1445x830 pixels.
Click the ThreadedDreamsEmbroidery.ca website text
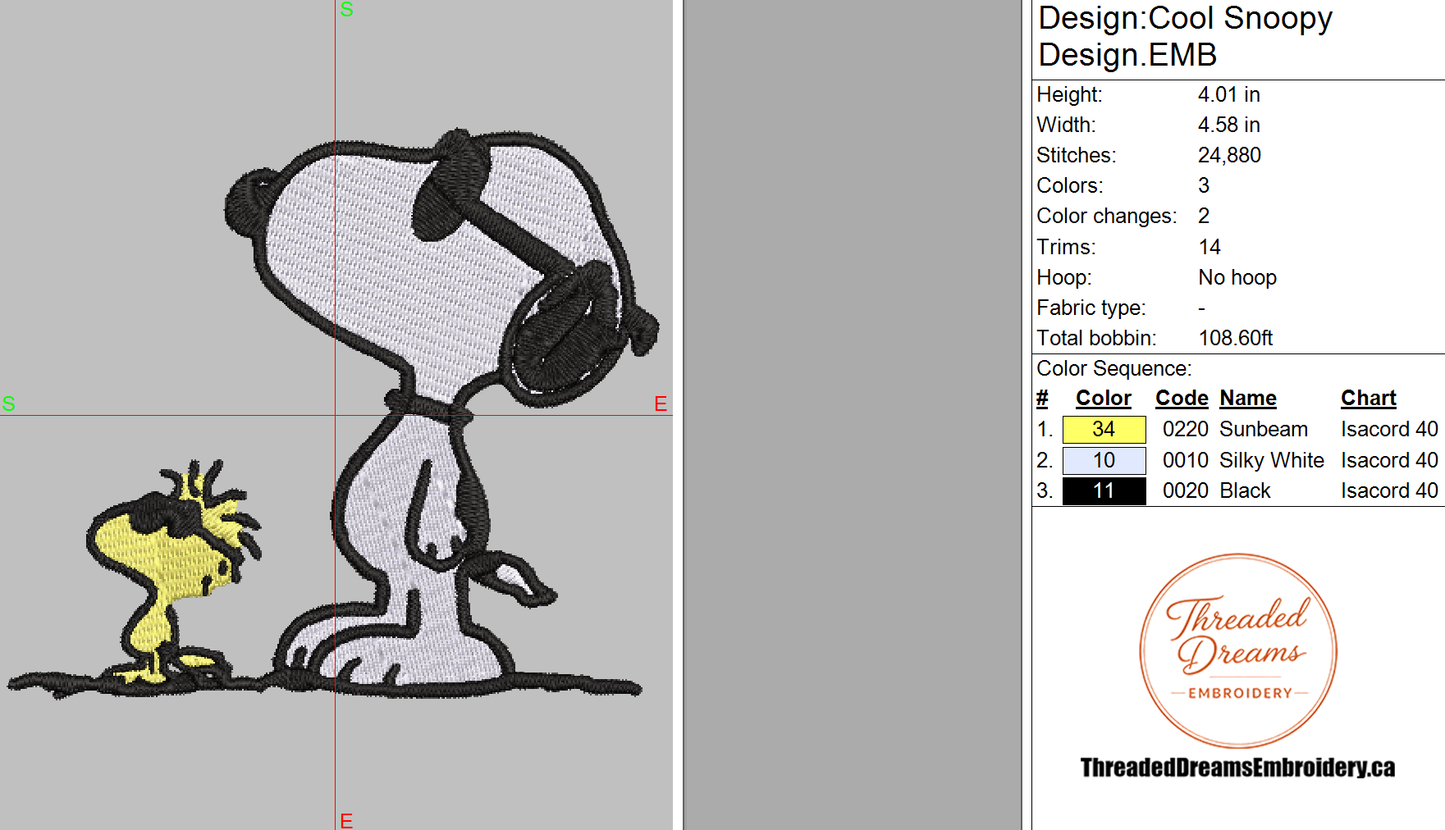[x=1238, y=768]
